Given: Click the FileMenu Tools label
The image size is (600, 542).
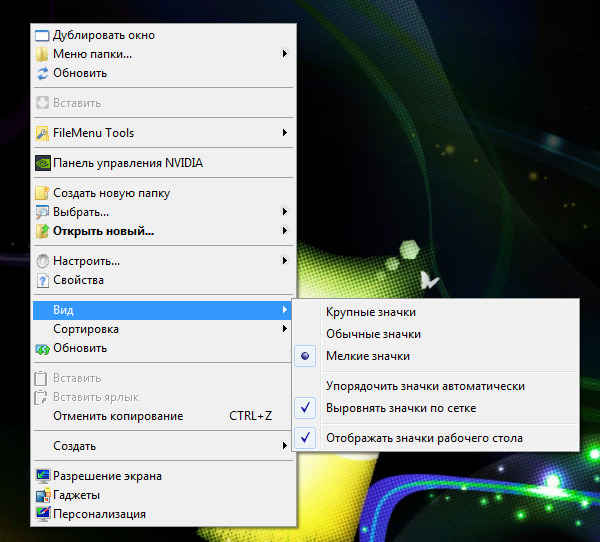Looking at the screenshot, I should point(94,133).
